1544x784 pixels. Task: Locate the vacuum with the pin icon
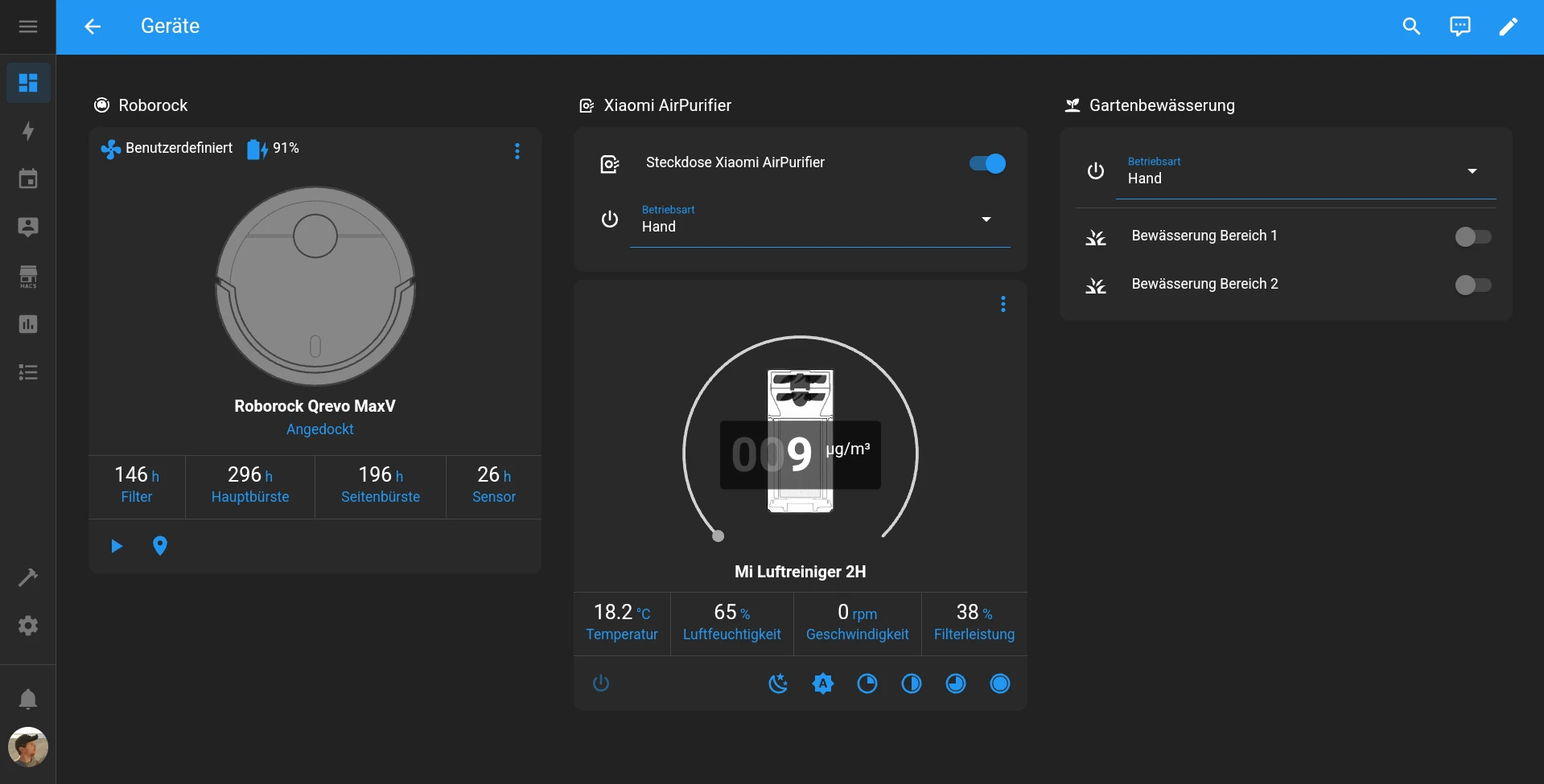coord(160,546)
